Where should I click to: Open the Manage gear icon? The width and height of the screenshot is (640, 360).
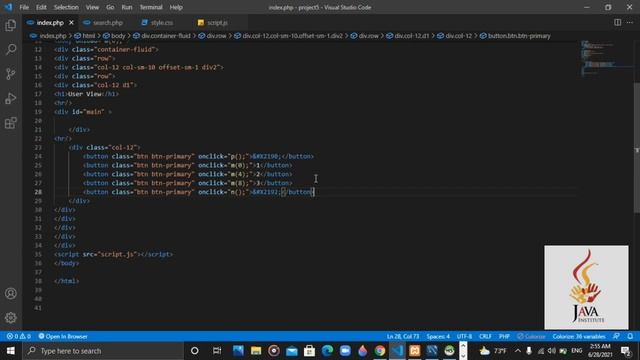(11, 318)
